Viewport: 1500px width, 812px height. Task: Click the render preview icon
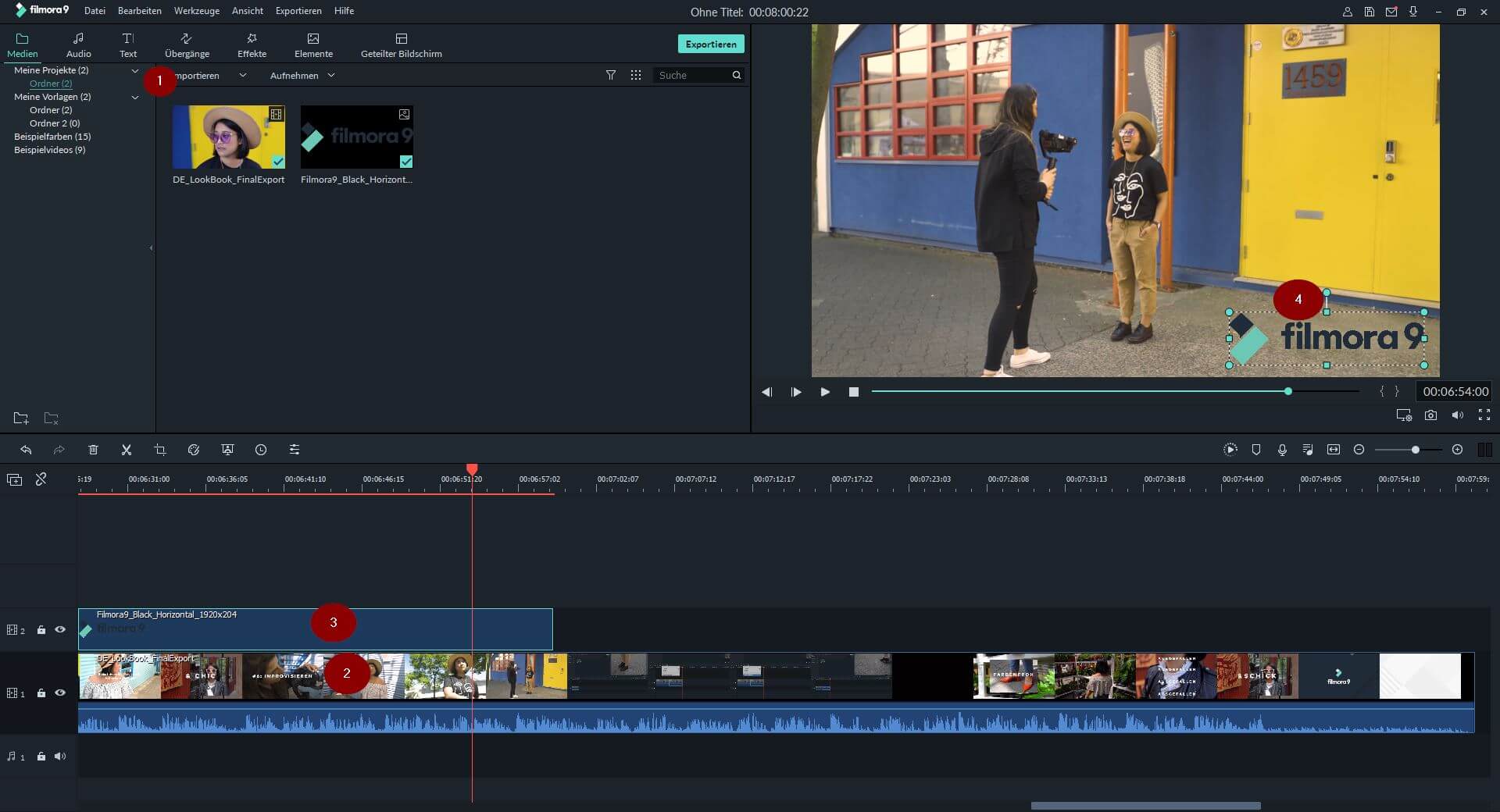click(x=1230, y=450)
